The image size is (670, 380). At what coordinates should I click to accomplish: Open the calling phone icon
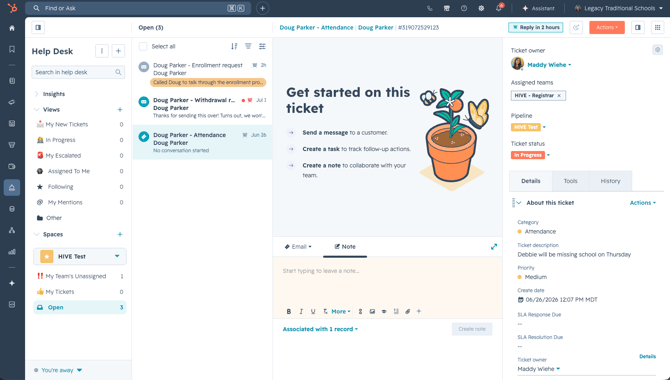click(x=429, y=8)
